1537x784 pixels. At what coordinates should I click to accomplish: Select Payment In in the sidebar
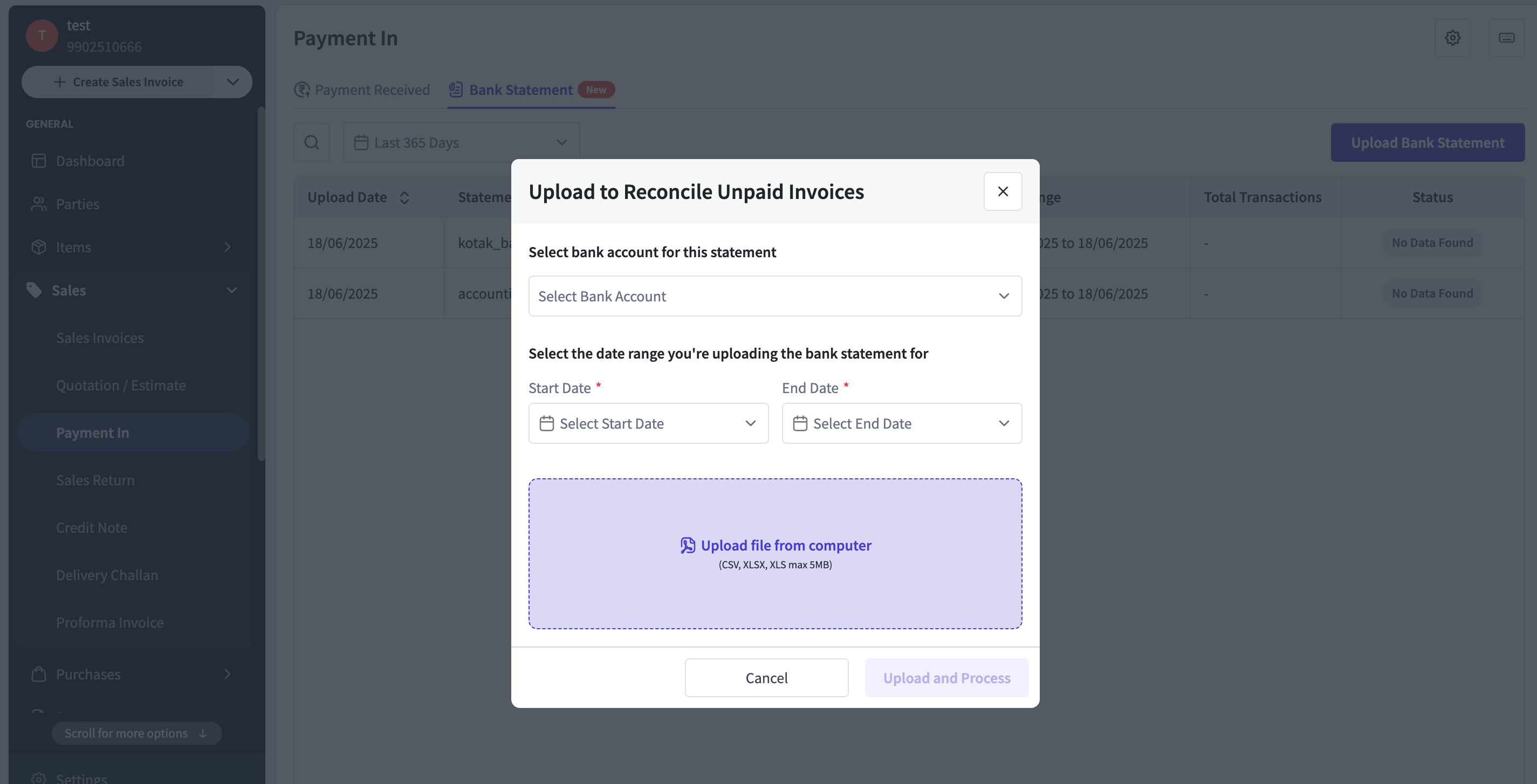[133, 432]
